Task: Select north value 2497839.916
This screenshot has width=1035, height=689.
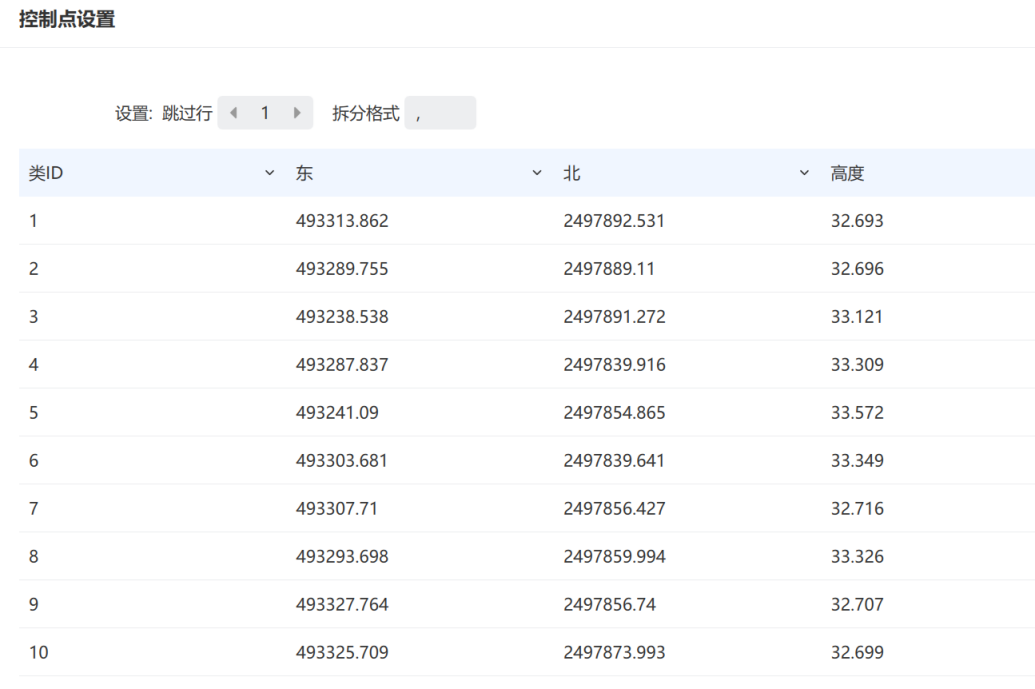Action: [x=614, y=365]
